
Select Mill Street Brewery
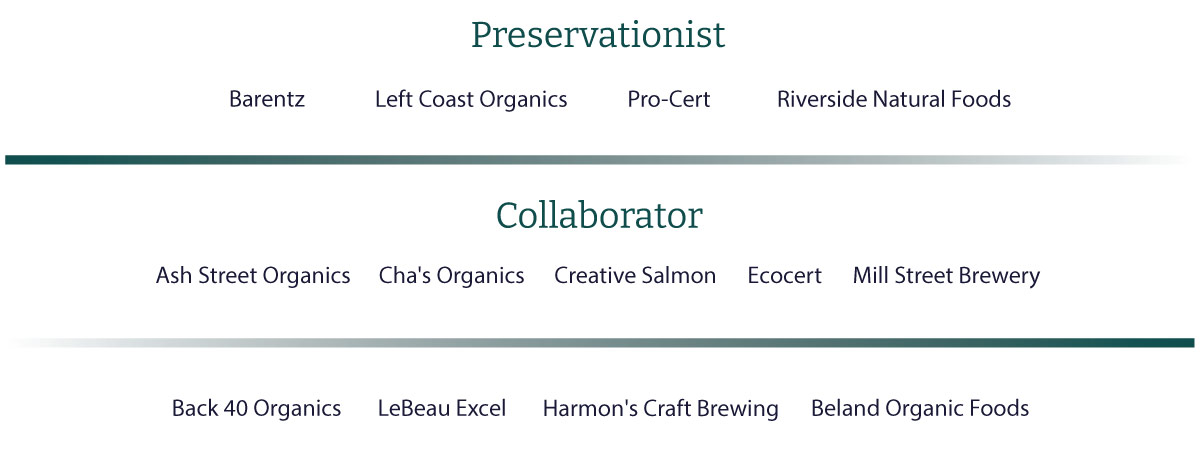(x=946, y=276)
